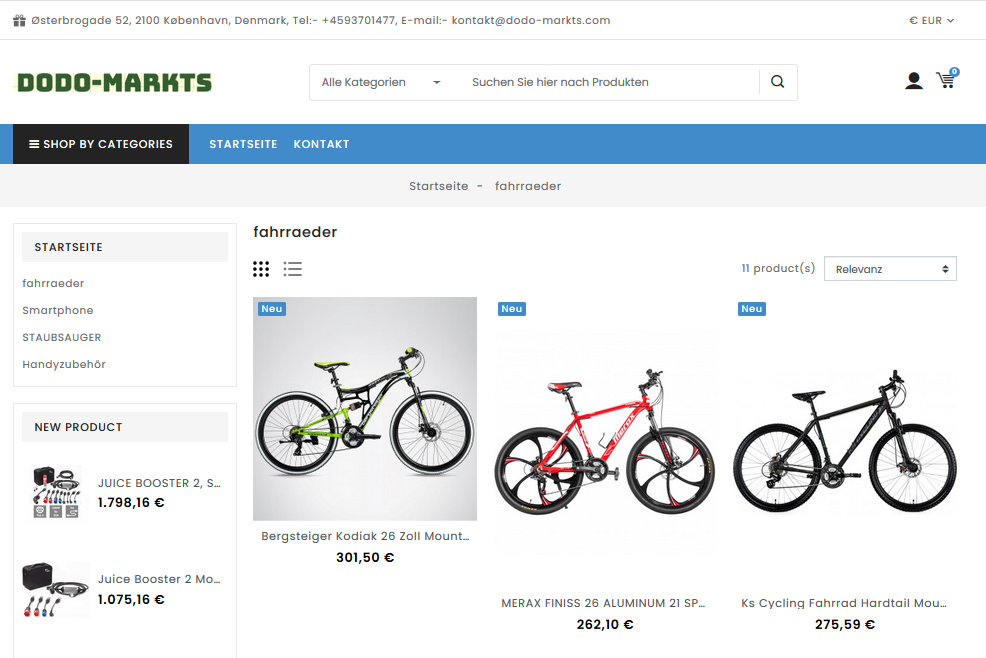Go to Startseite in navigation bar
The image size is (986, 658).
(x=243, y=144)
